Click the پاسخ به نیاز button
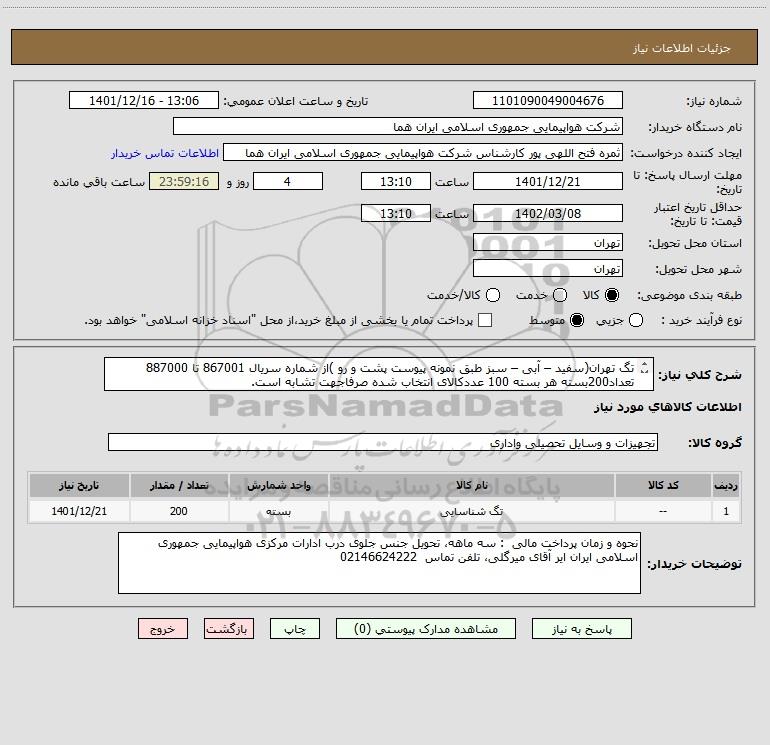 click(582, 629)
